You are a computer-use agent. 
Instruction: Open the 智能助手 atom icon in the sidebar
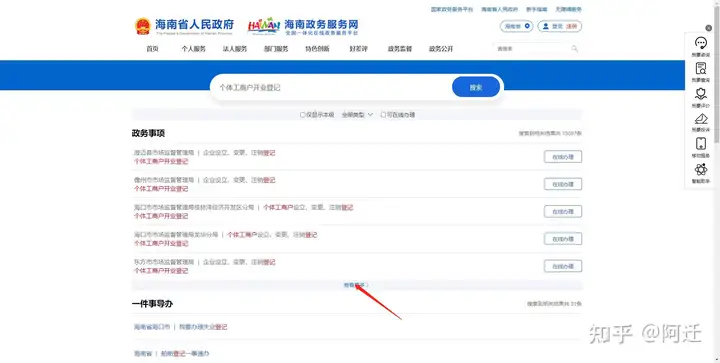click(x=701, y=169)
